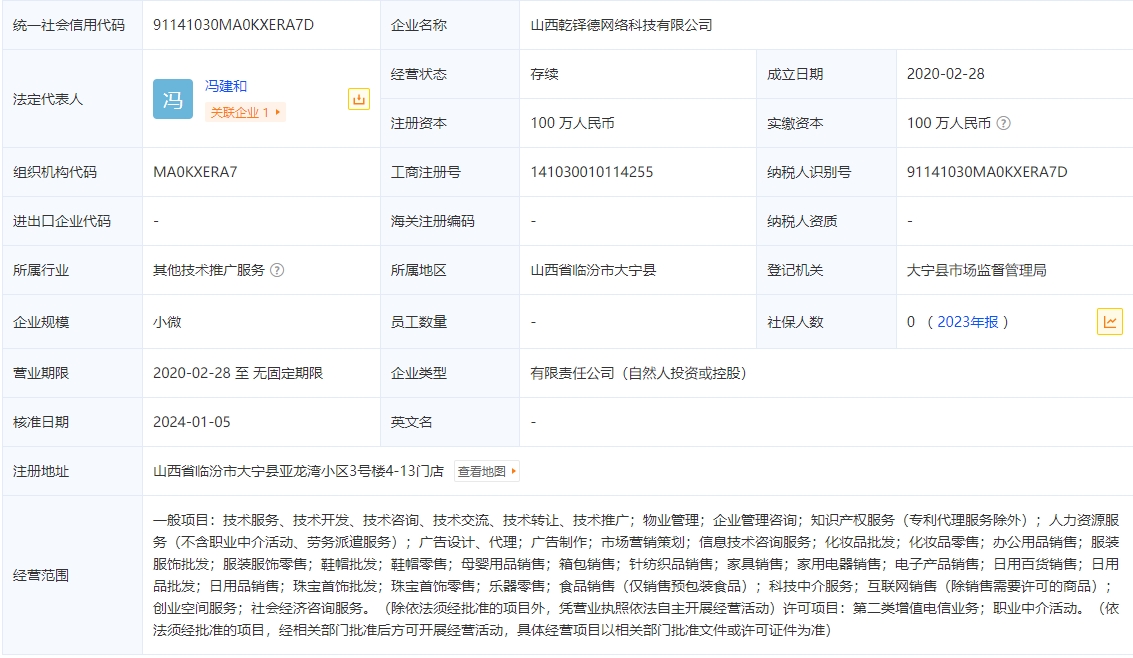Click the 营业期限 label
Screen dimensions: 1133x658
tap(40, 373)
